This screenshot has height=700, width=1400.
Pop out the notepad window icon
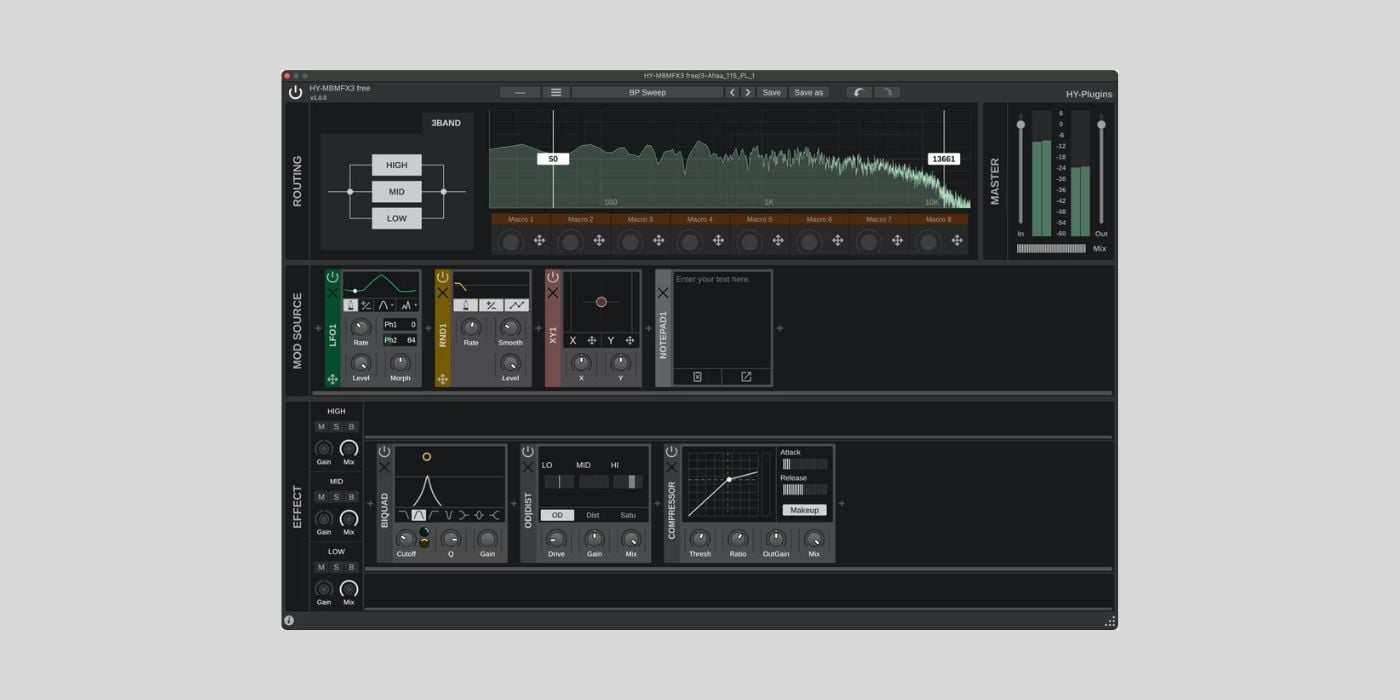[x=746, y=377]
